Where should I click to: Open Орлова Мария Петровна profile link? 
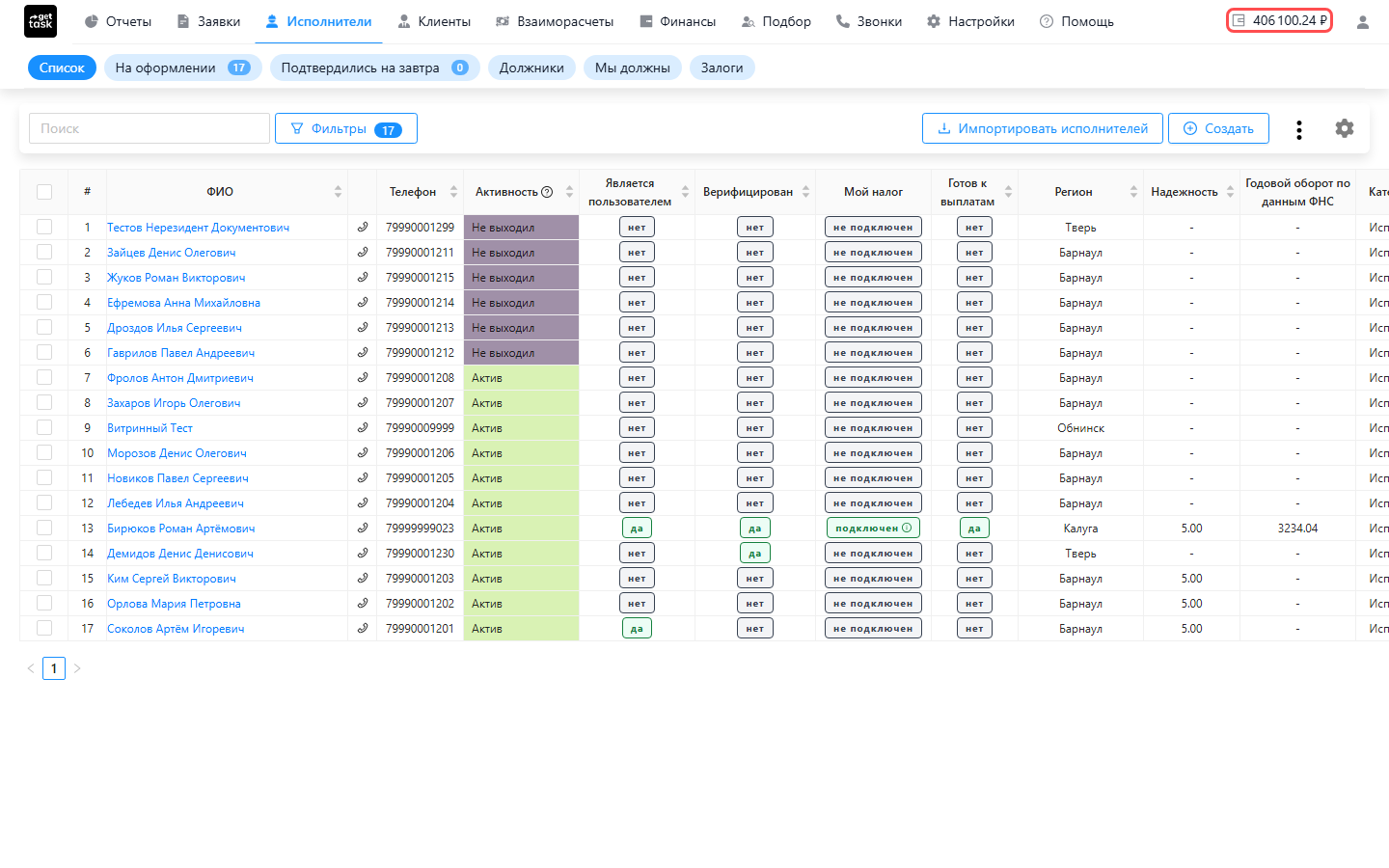click(174, 604)
